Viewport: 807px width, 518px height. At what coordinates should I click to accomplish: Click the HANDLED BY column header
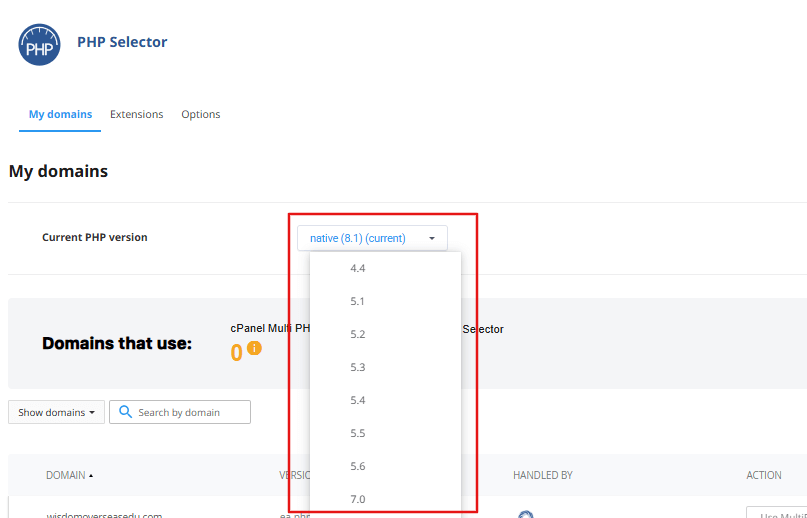point(542,475)
